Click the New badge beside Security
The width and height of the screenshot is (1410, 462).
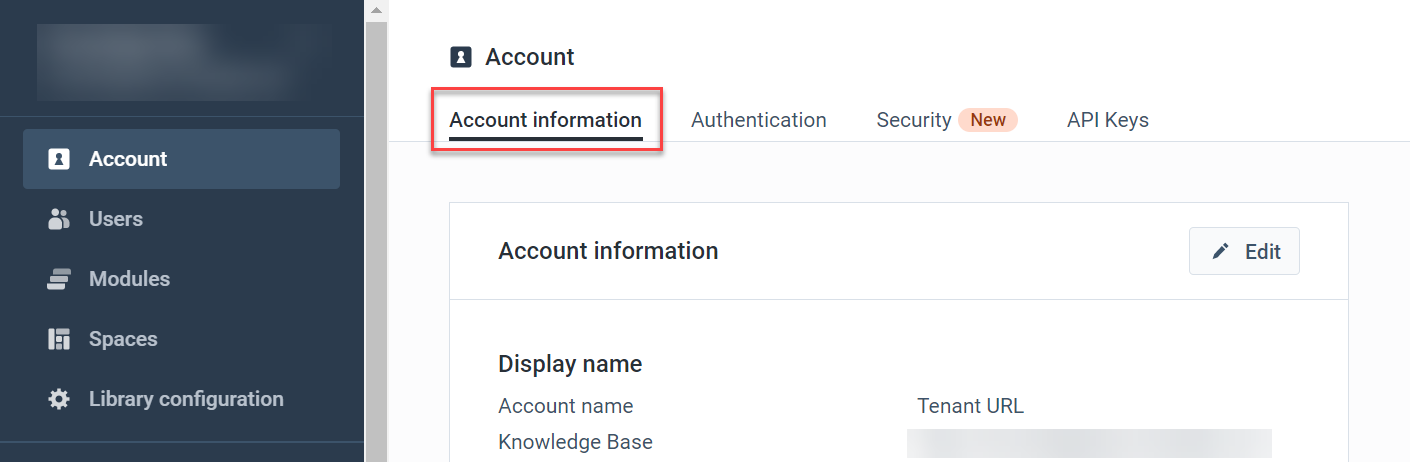pyautogui.click(x=988, y=120)
